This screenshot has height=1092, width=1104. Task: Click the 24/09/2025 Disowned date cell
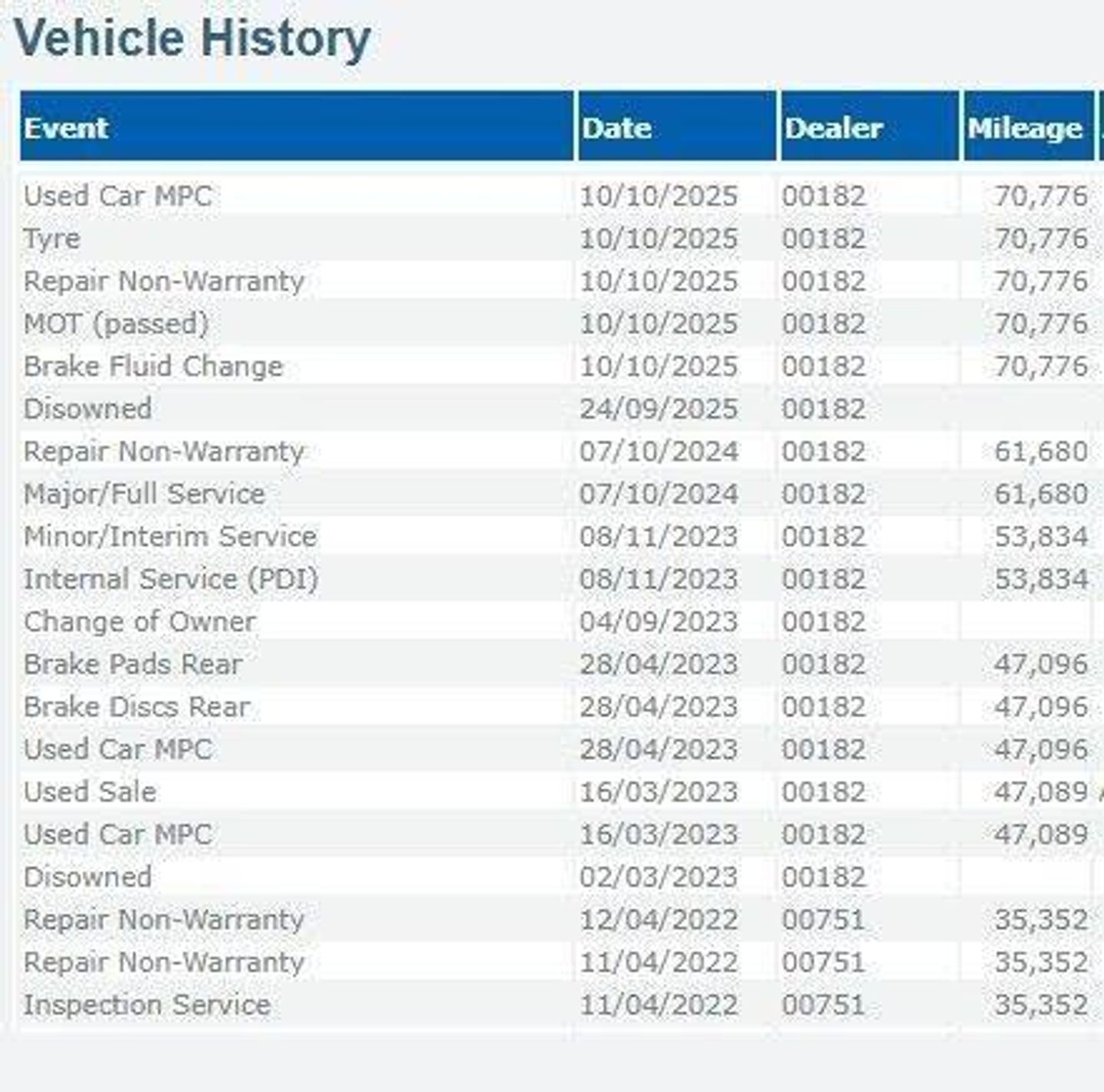[x=658, y=409]
